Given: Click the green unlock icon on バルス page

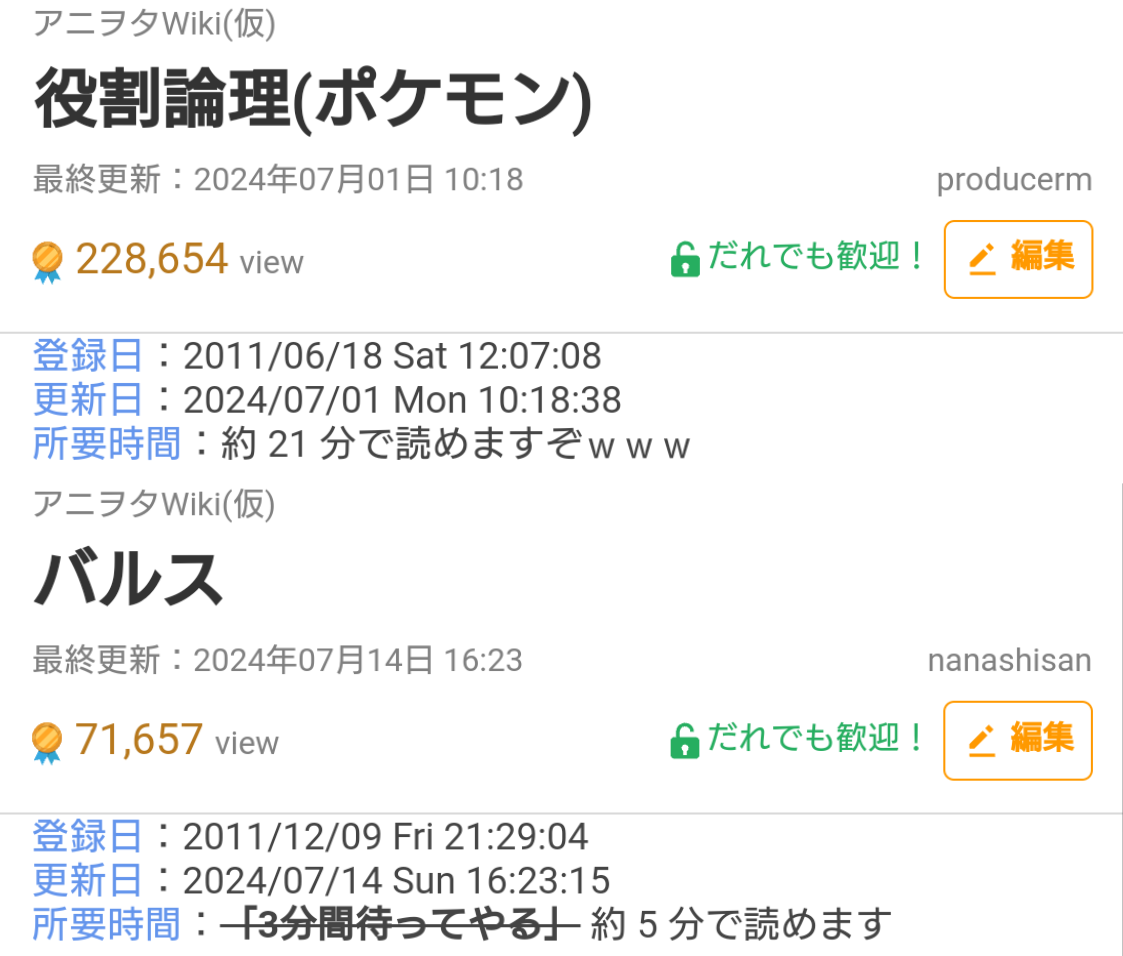Looking at the screenshot, I should tap(684, 742).
